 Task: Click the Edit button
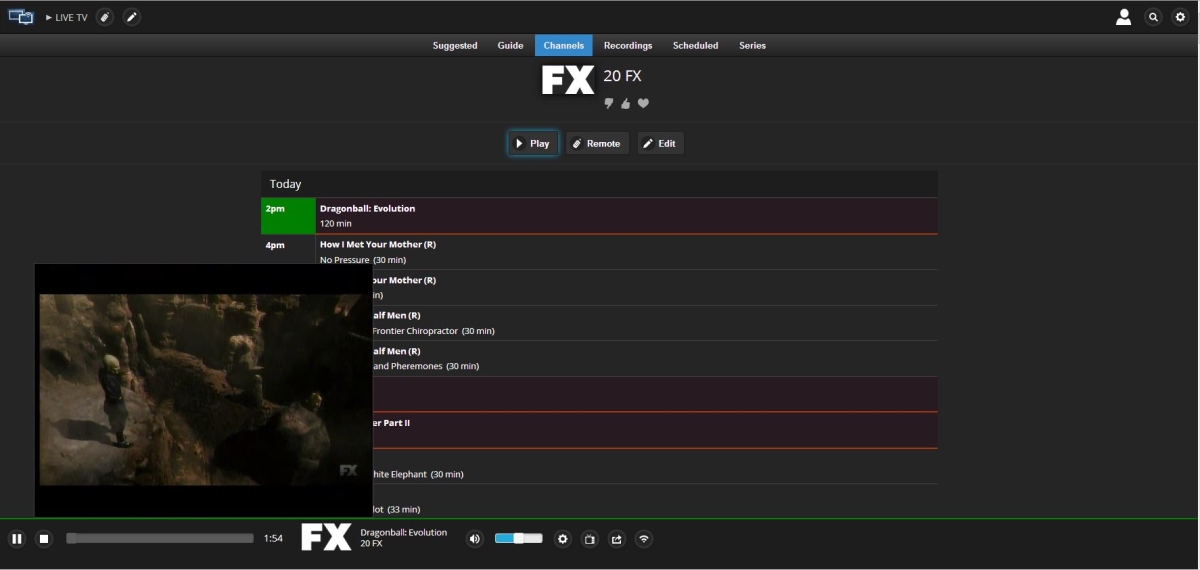[660, 144]
